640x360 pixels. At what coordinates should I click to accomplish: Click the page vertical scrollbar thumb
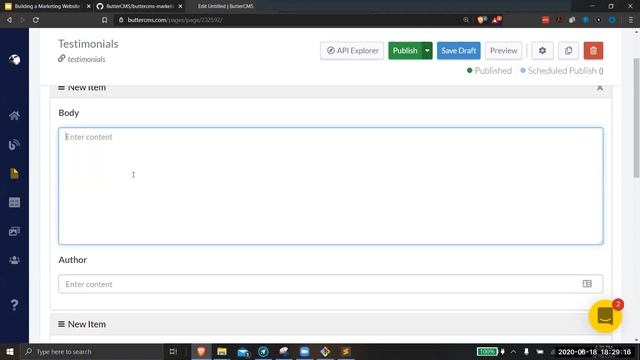coord(636,118)
